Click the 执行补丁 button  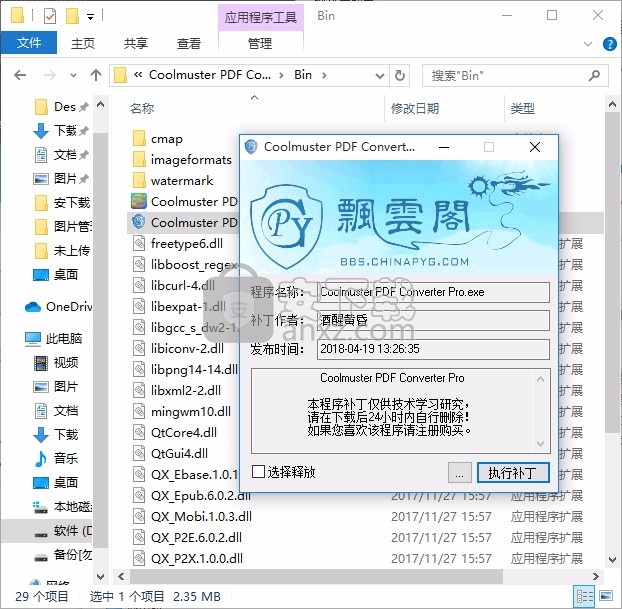pyautogui.click(x=513, y=473)
